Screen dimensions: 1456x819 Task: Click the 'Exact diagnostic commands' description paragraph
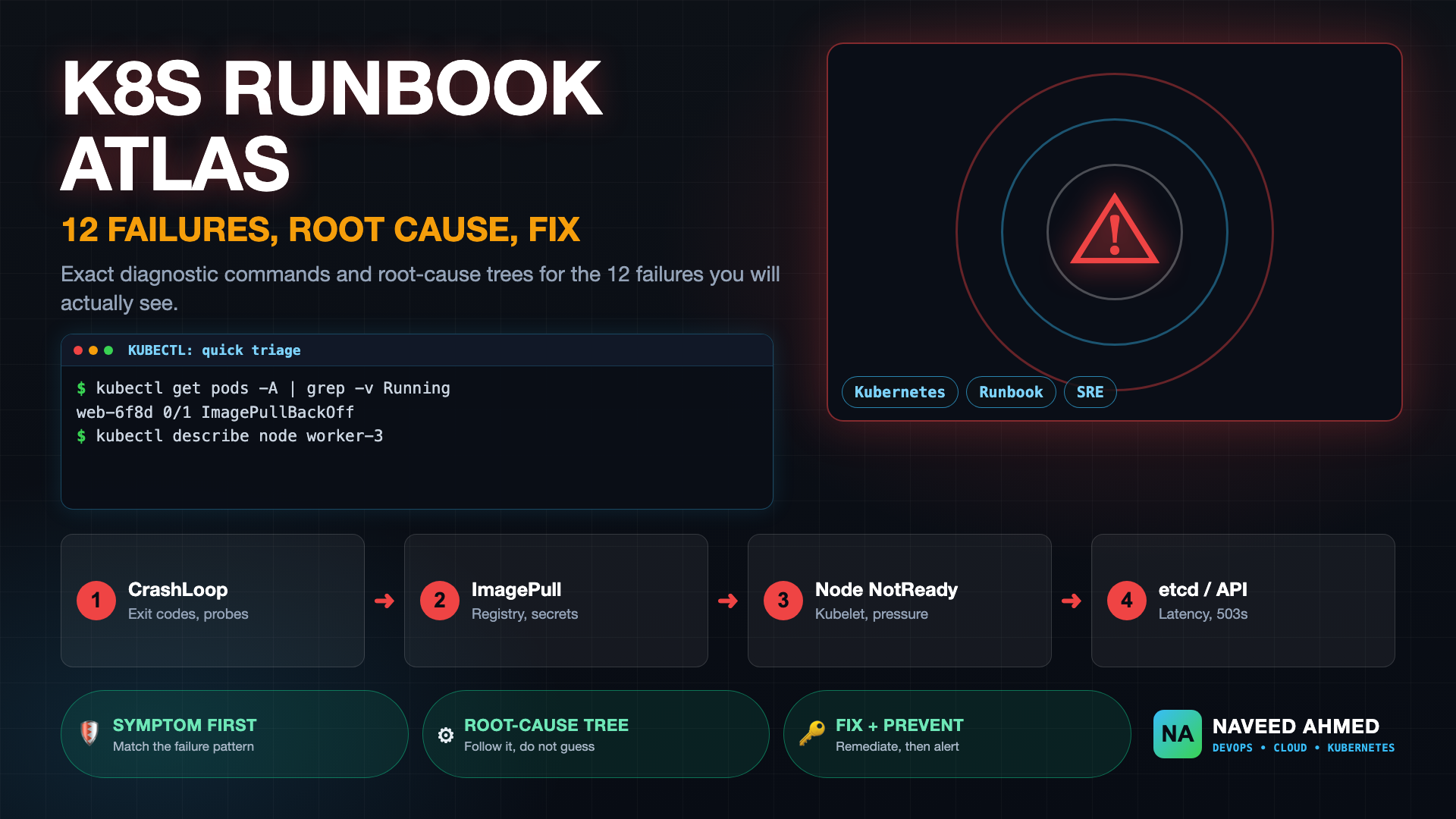(x=420, y=288)
